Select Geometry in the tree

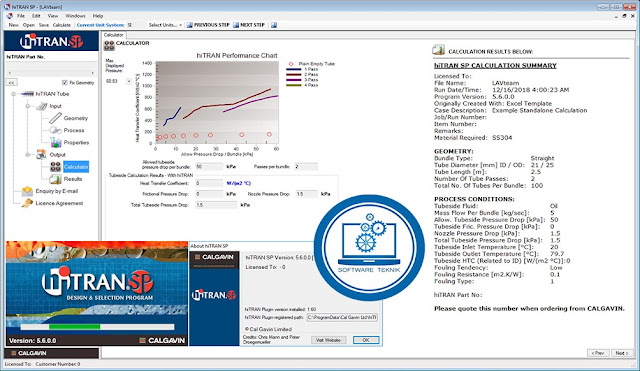[76, 118]
